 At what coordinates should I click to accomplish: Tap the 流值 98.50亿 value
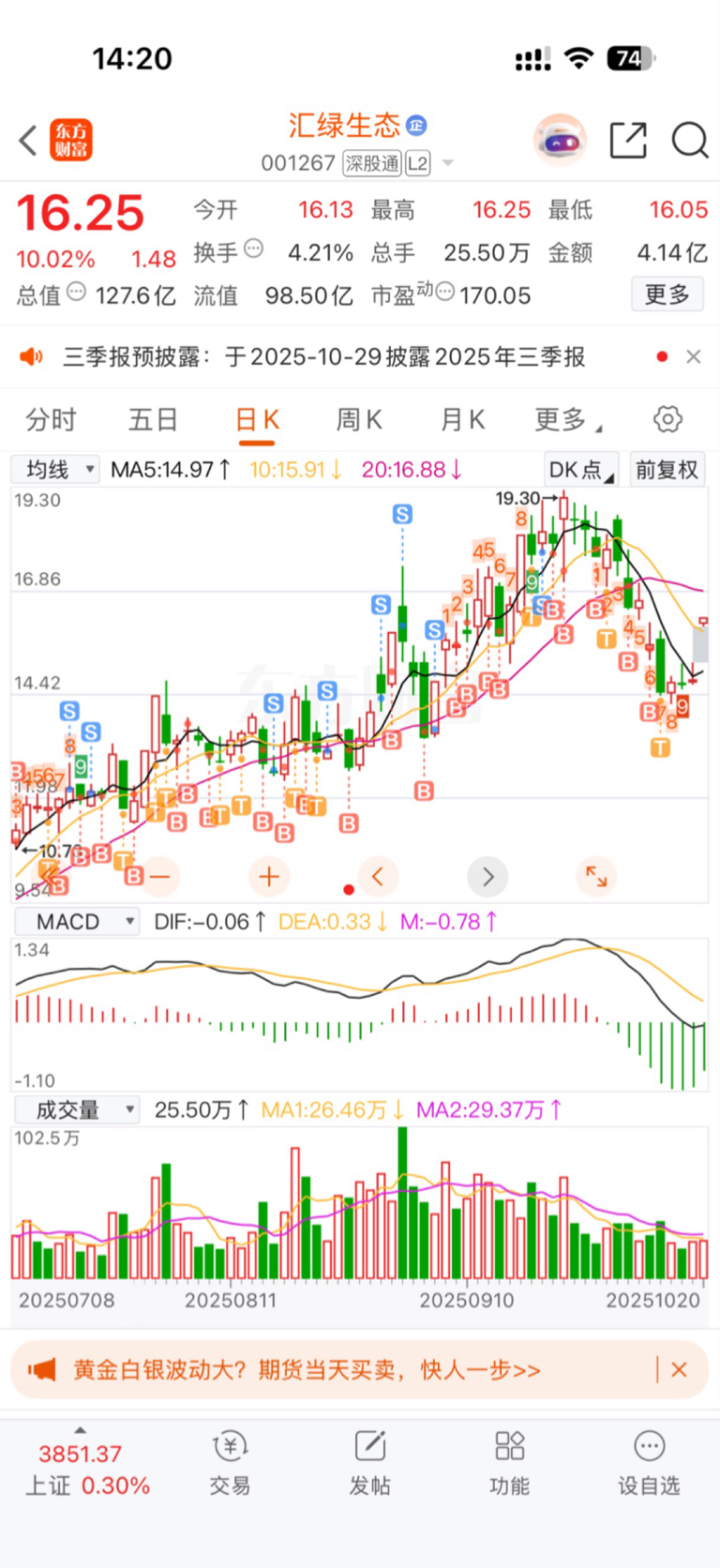click(274, 295)
